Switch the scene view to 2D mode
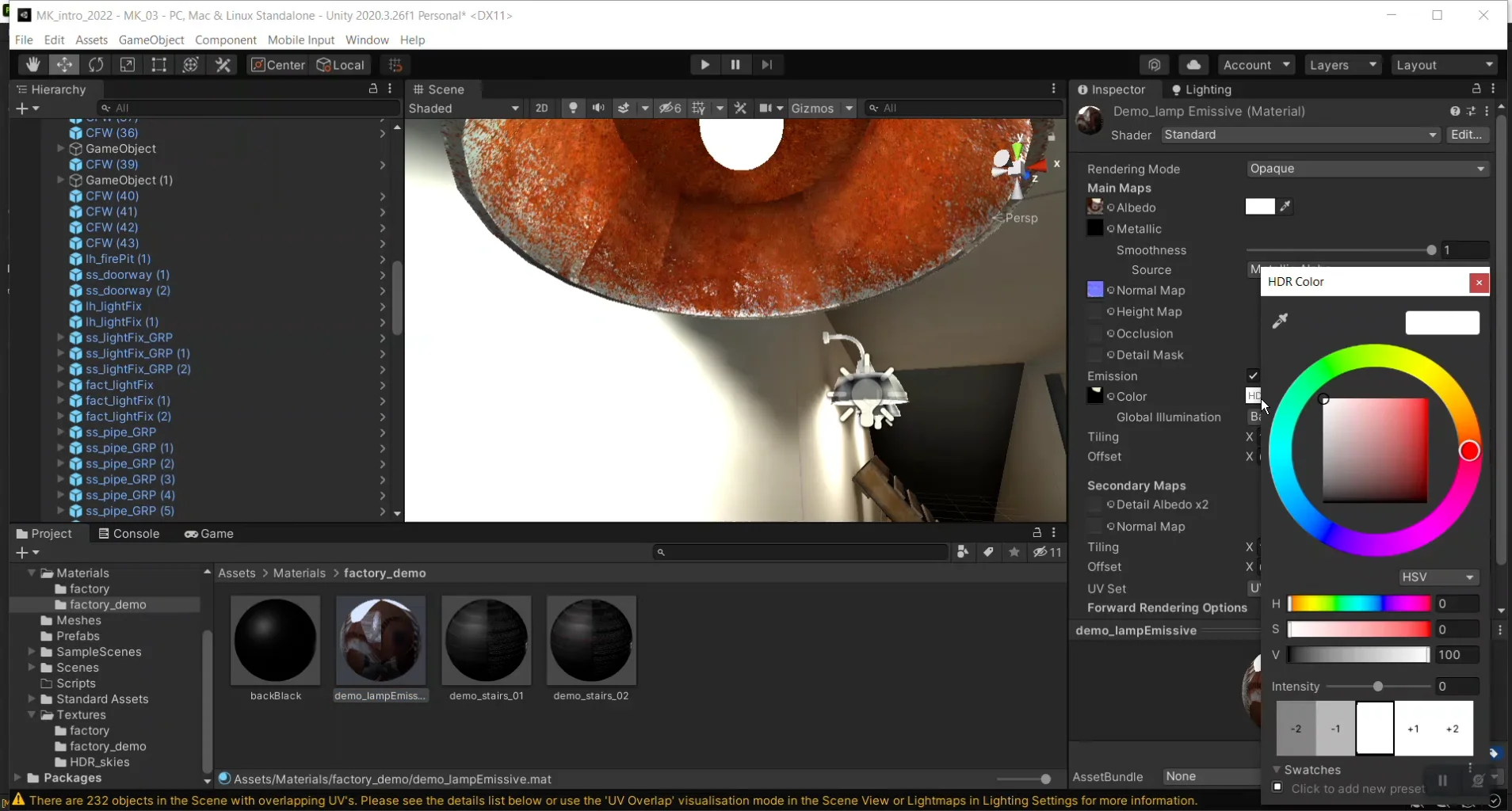 pos(544,109)
